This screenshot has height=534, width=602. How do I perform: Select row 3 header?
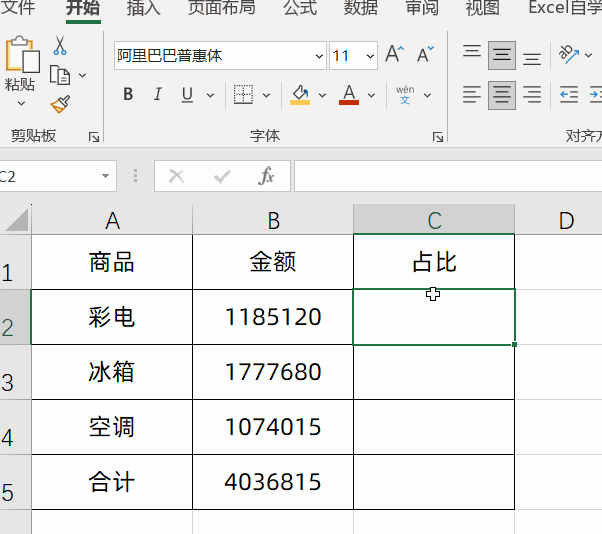pyautogui.click(x=15, y=372)
